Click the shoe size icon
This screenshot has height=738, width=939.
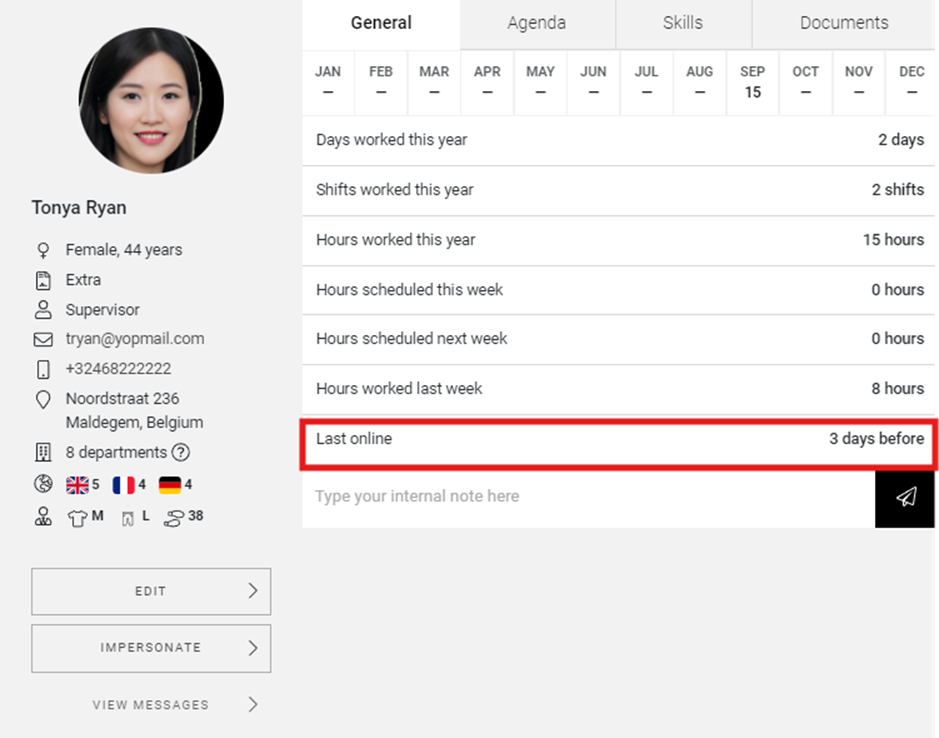click(x=173, y=517)
